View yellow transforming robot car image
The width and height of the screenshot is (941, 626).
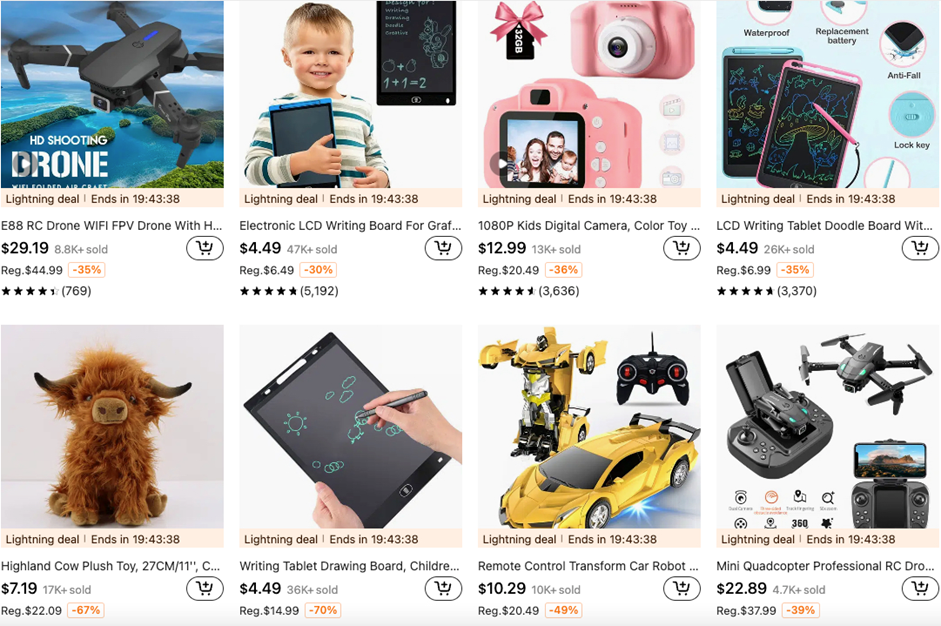(589, 427)
